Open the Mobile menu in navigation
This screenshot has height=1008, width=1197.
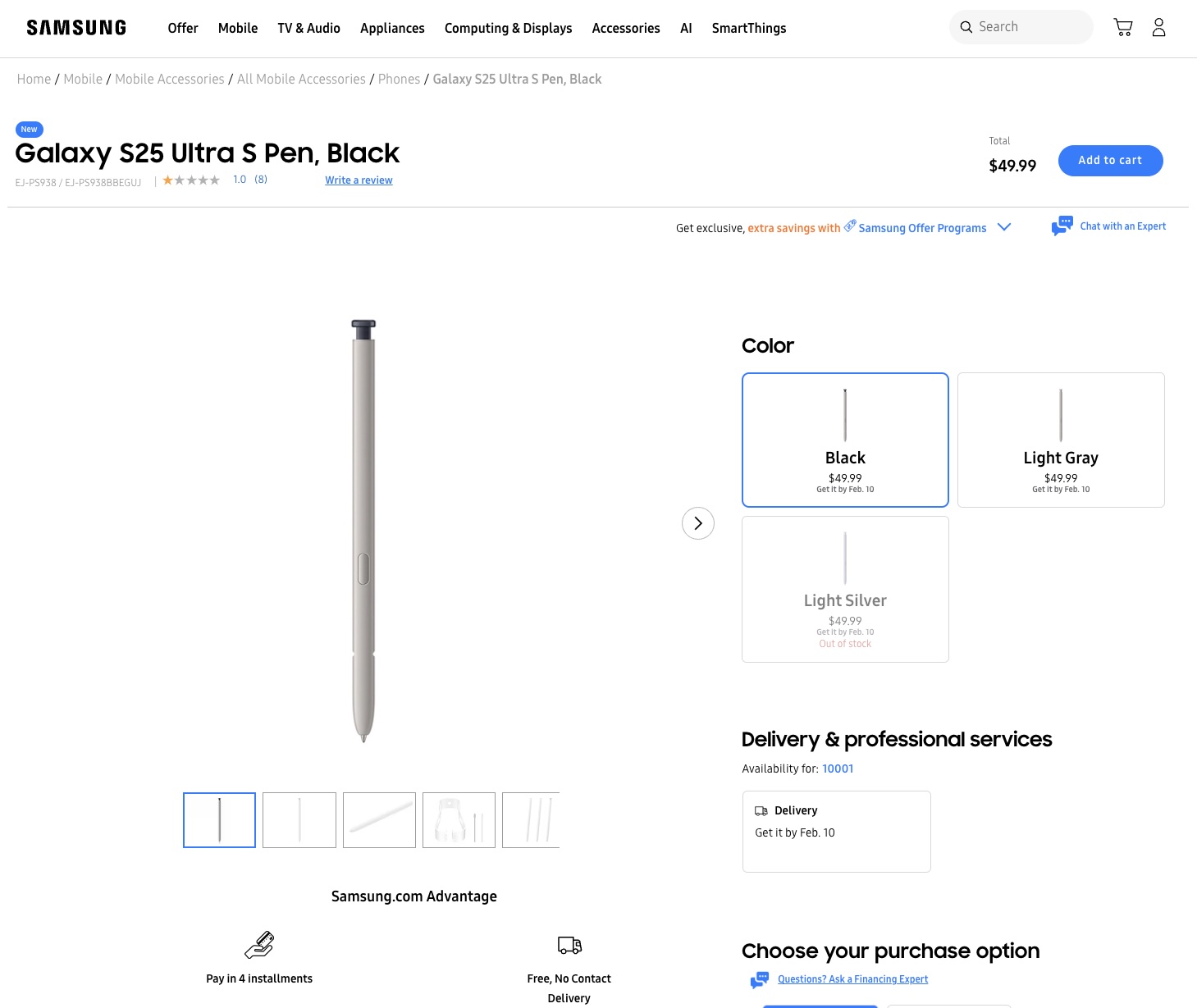[x=238, y=28]
